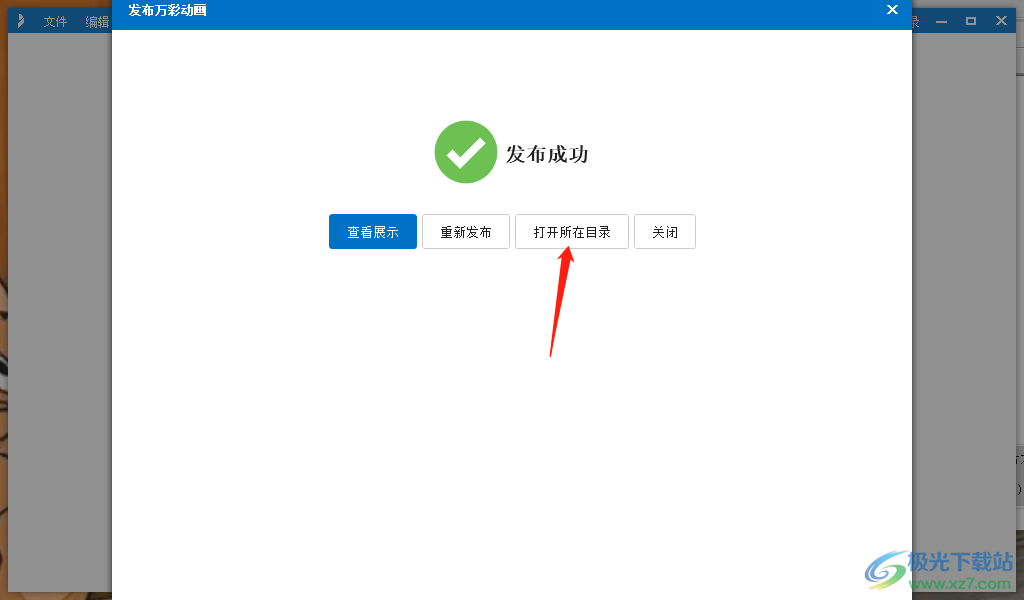Viewport: 1024px width, 600px height.
Task: Click the green checkmark success icon
Action: pos(466,152)
